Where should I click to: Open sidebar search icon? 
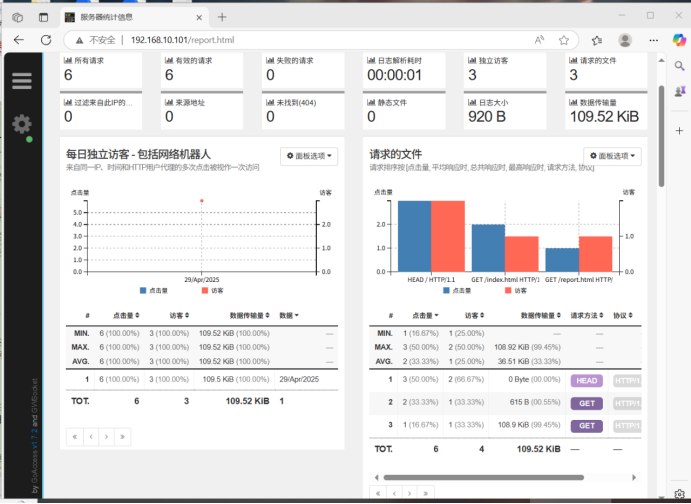pos(679,66)
